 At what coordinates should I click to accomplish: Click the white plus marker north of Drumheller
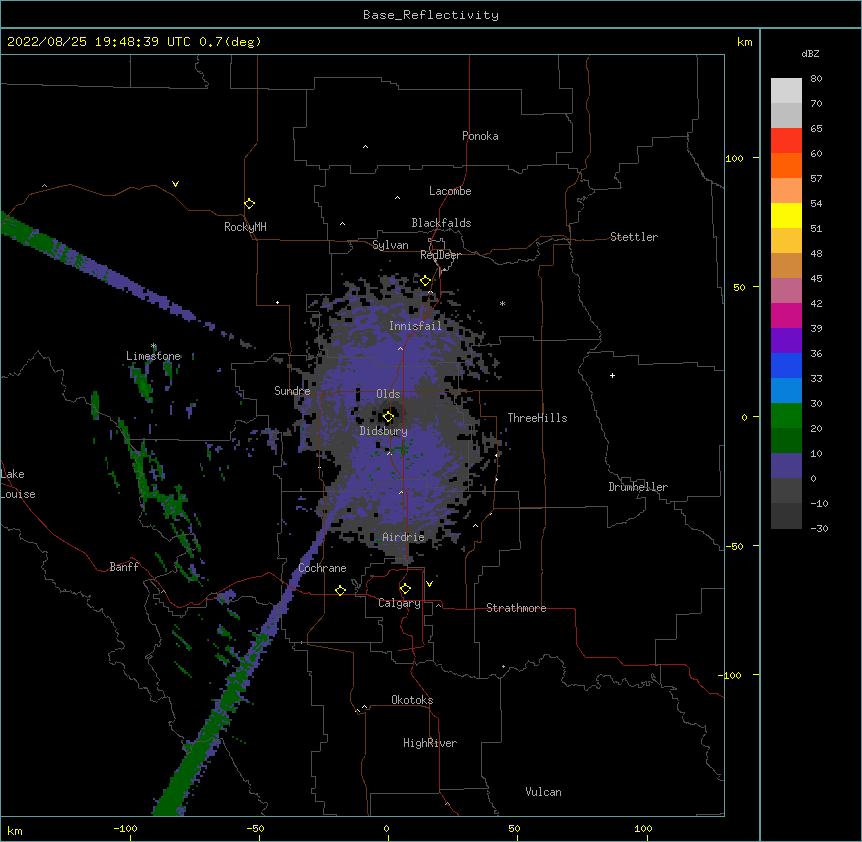612,375
